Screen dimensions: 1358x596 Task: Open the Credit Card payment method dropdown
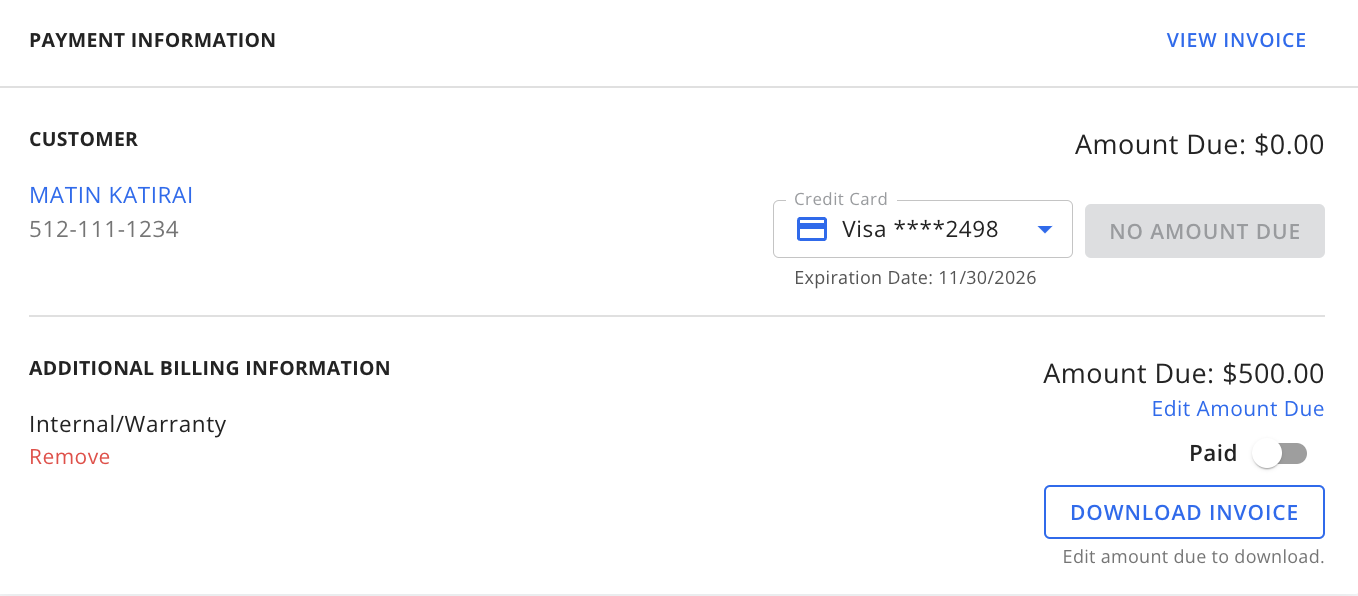click(x=922, y=229)
